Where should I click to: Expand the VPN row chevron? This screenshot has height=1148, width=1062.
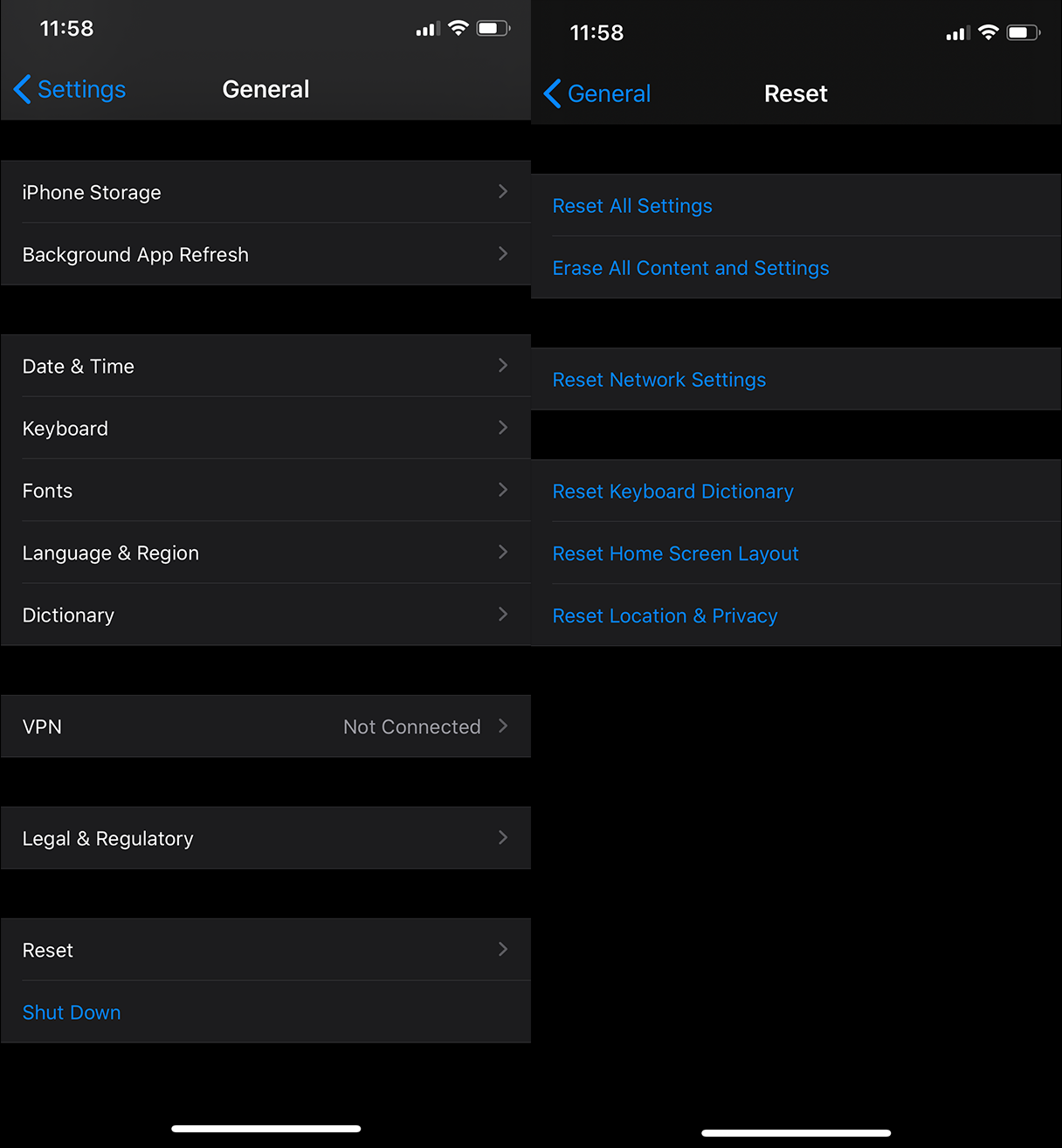[503, 725]
